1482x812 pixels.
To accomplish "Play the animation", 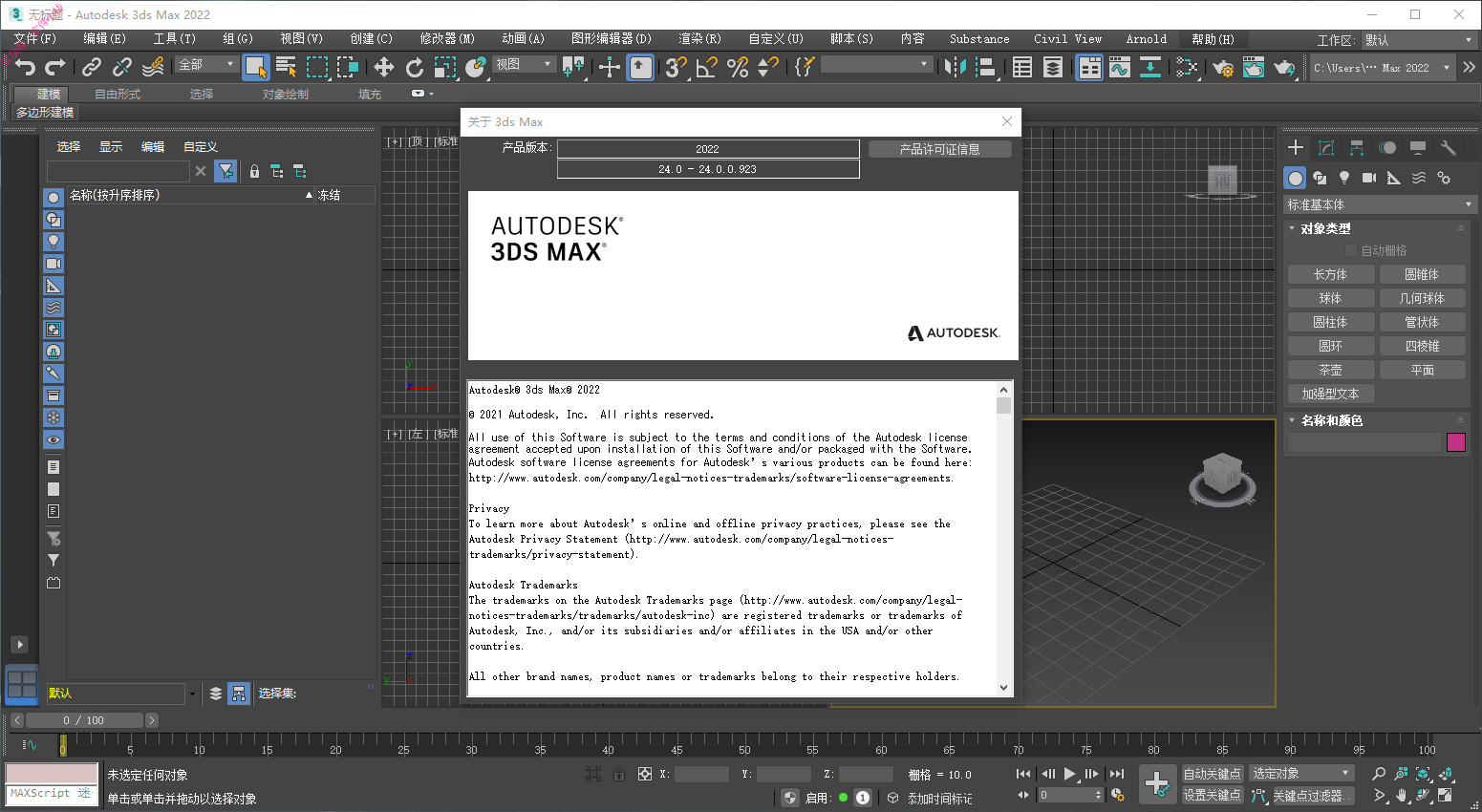I will click(x=1070, y=774).
